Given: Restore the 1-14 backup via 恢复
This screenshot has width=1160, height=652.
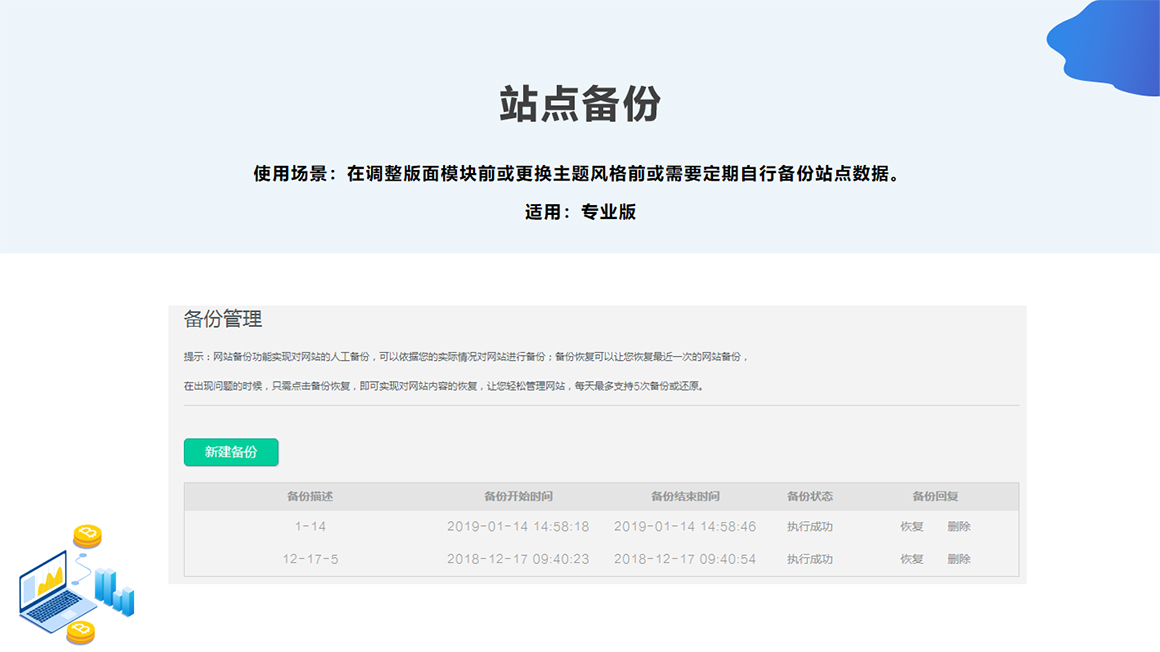Looking at the screenshot, I should click(911, 527).
